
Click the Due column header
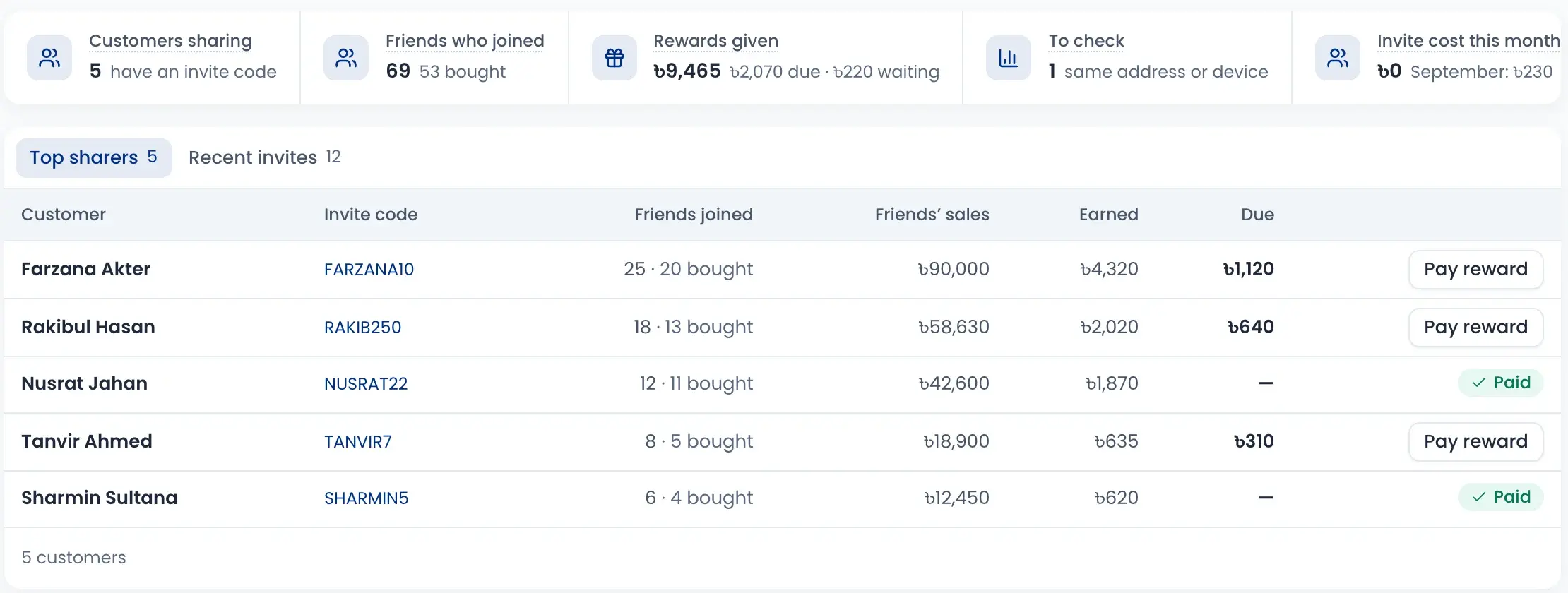pyautogui.click(x=1258, y=215)
